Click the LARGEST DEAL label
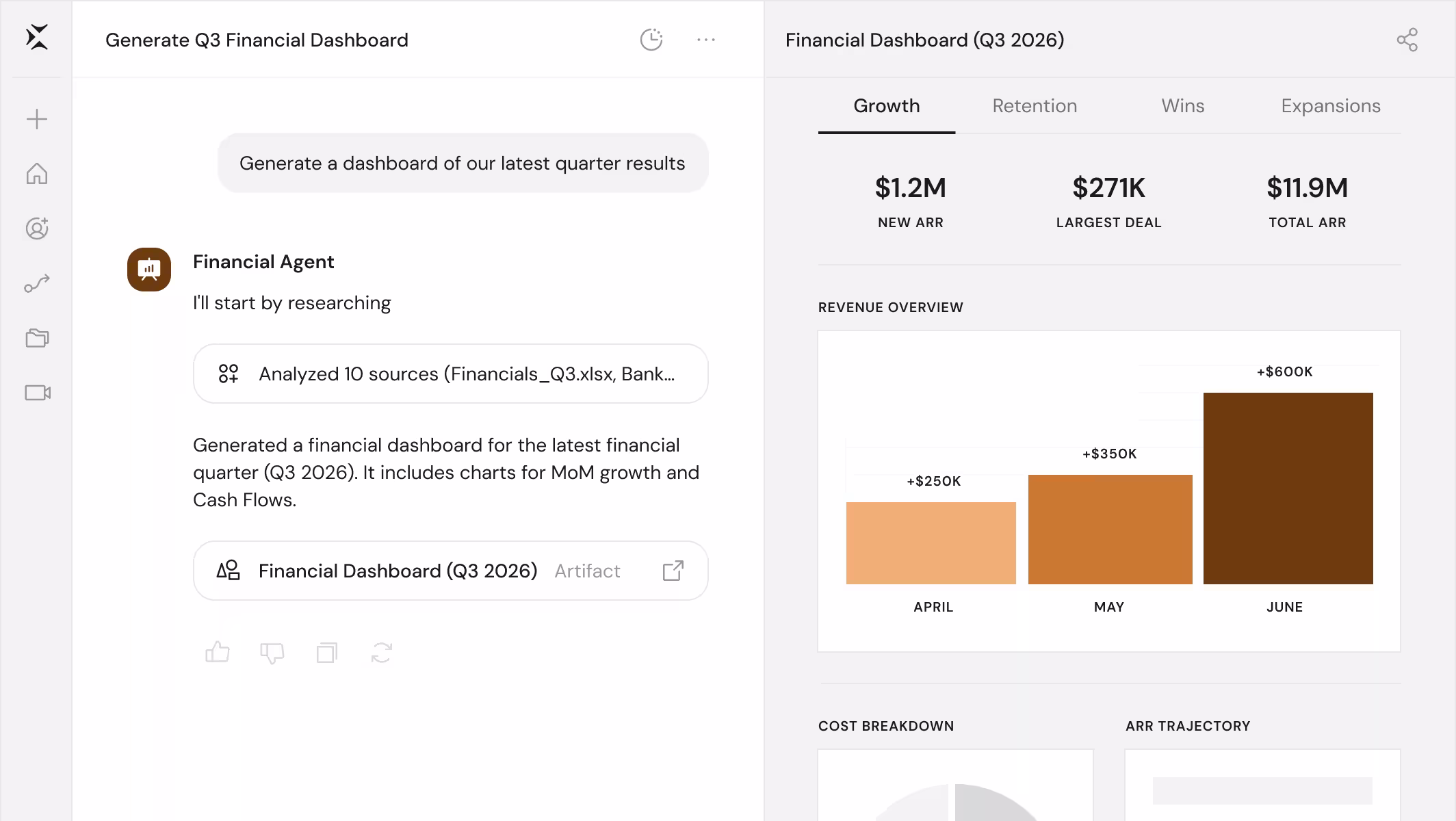Screen dimensions: 1456x821 [1109, 222]
